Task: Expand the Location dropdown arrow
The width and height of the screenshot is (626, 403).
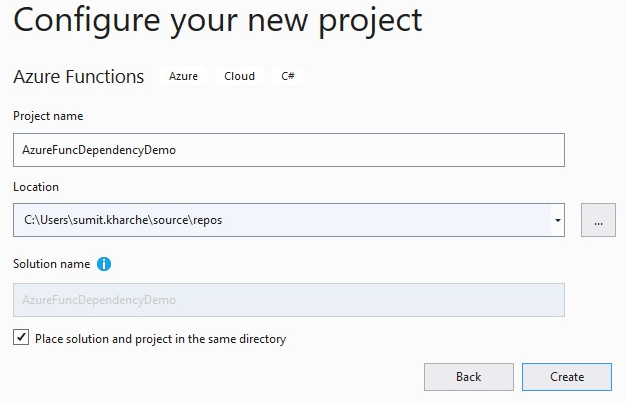Action: [557, 220]
